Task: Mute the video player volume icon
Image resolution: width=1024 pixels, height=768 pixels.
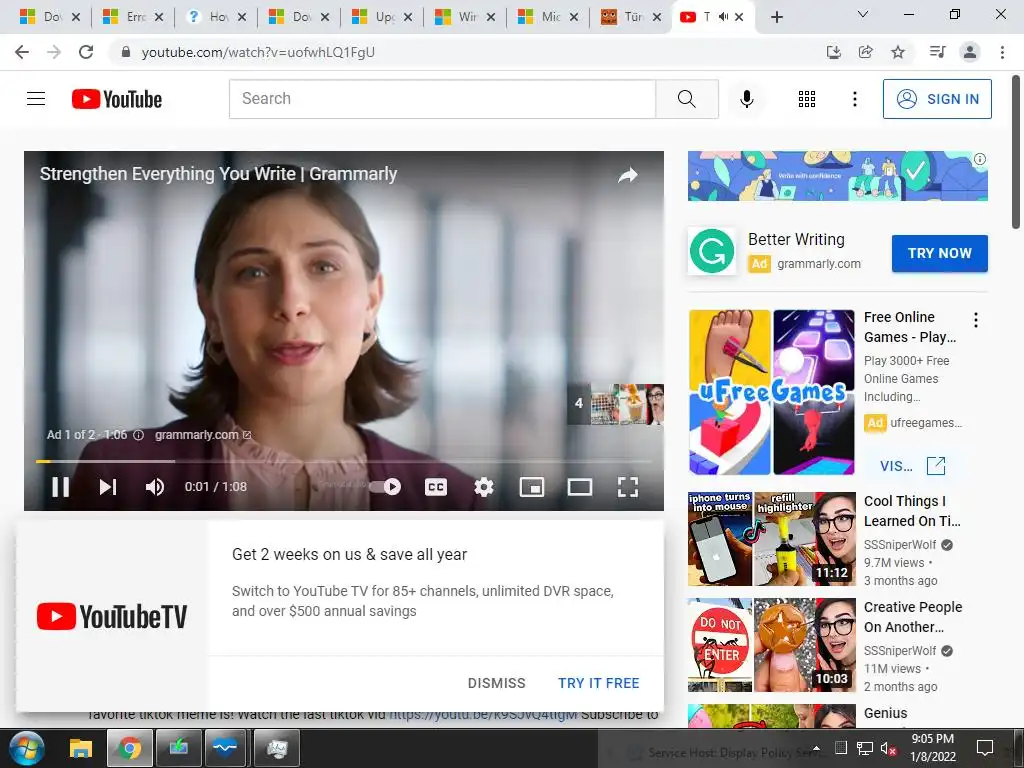Action: click(x=155, y=487)
